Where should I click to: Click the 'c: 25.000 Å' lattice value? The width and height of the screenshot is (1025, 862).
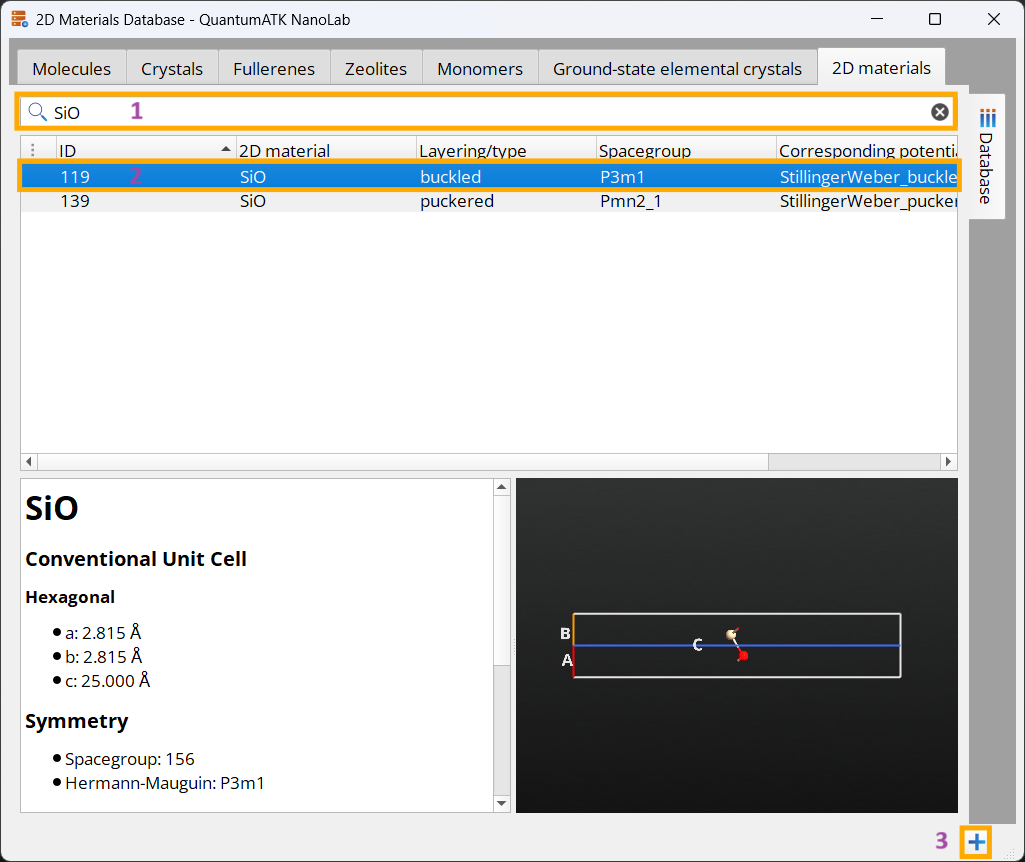click(x=108, y=680)
